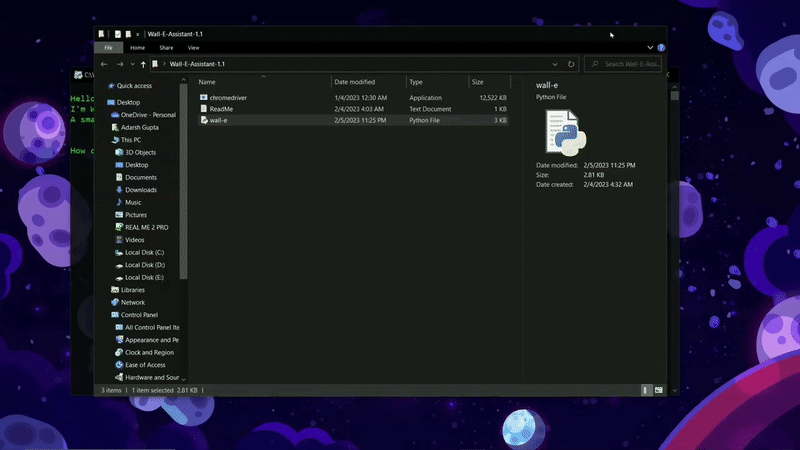800x450 pixels.
Task: Open the blue Help question mark icon
Action: 660,47
